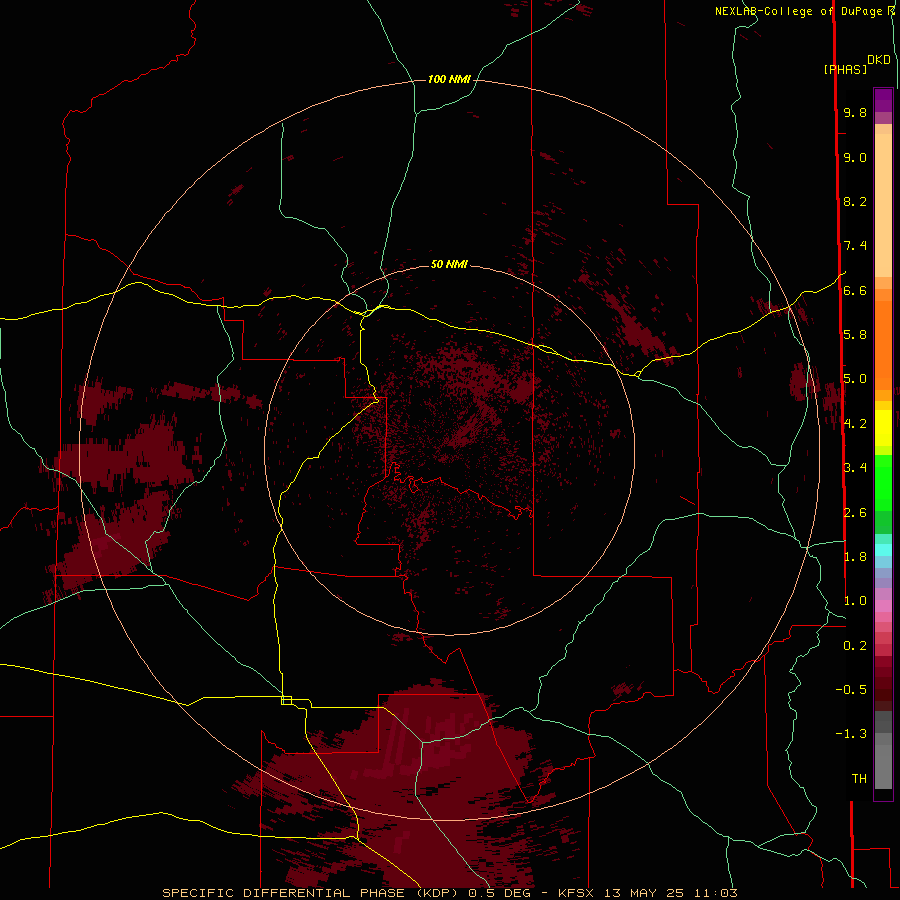Select the 1.8 value on the legend

pos(855,557)
